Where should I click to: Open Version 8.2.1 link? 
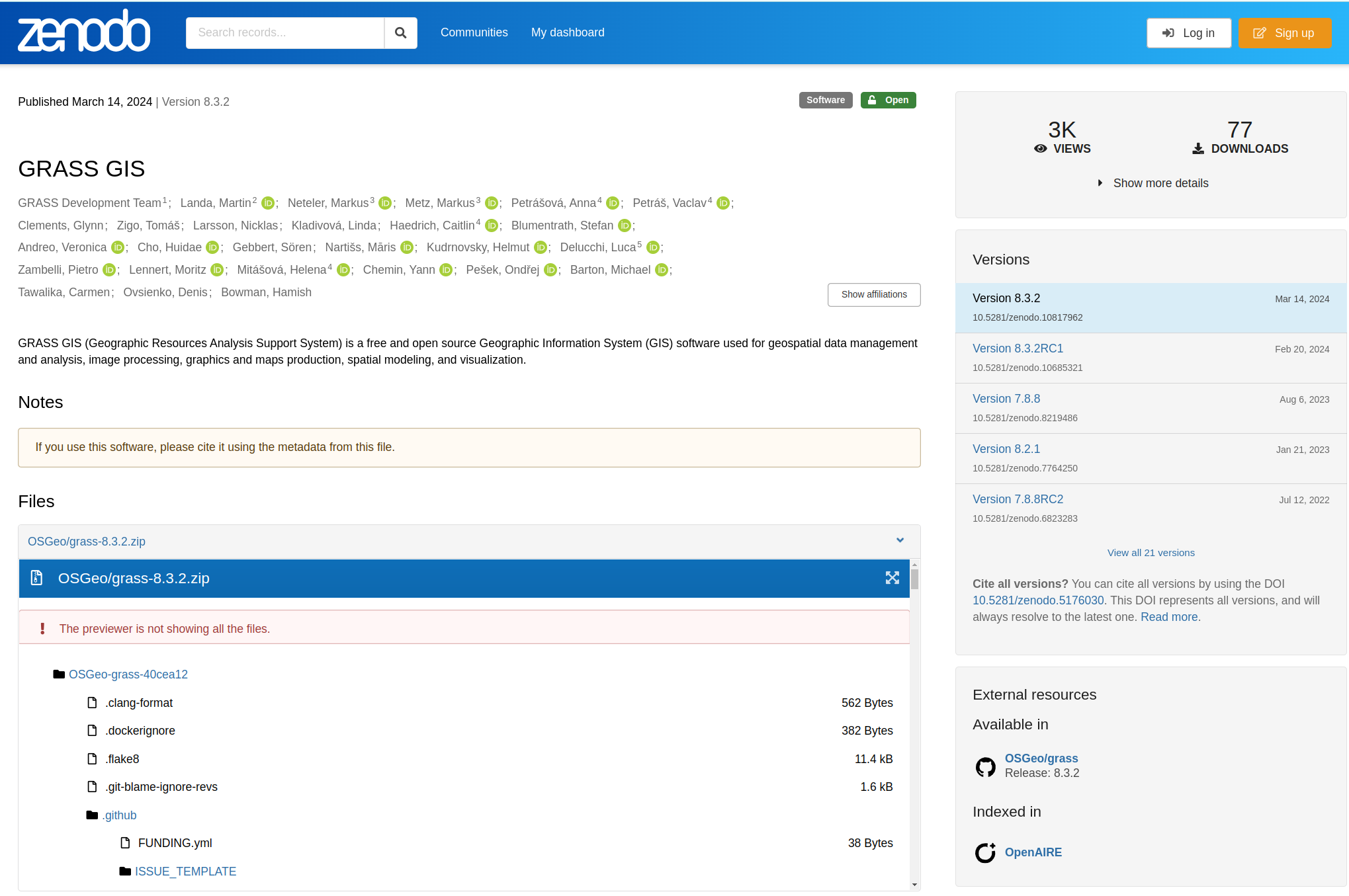[x=1006, y=449]
